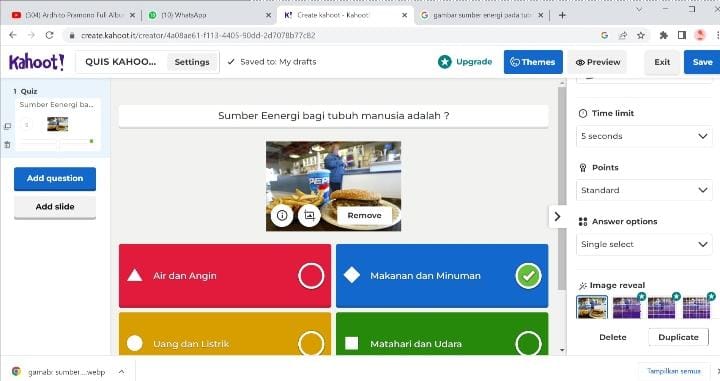The height and width of the screenshot is (381, 720).
Task: Collapse the right settings panel arrow
Action: (557, 216)
